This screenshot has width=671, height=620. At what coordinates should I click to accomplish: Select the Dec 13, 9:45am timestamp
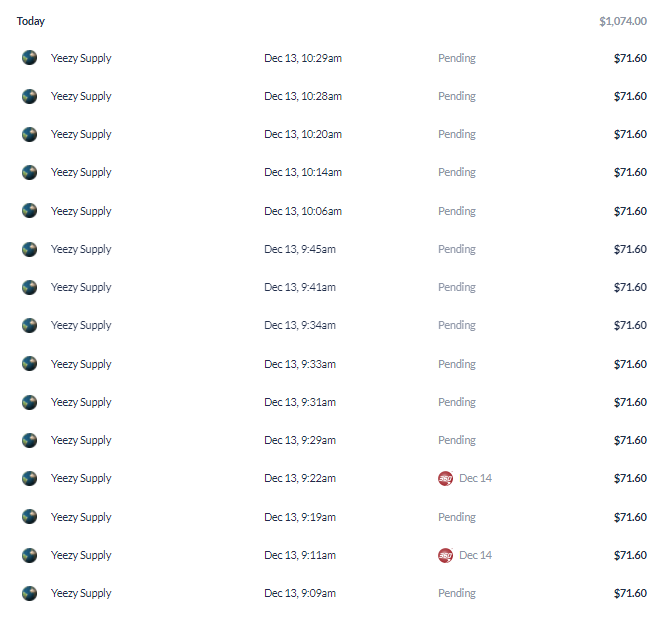click(x=300, y=249)
